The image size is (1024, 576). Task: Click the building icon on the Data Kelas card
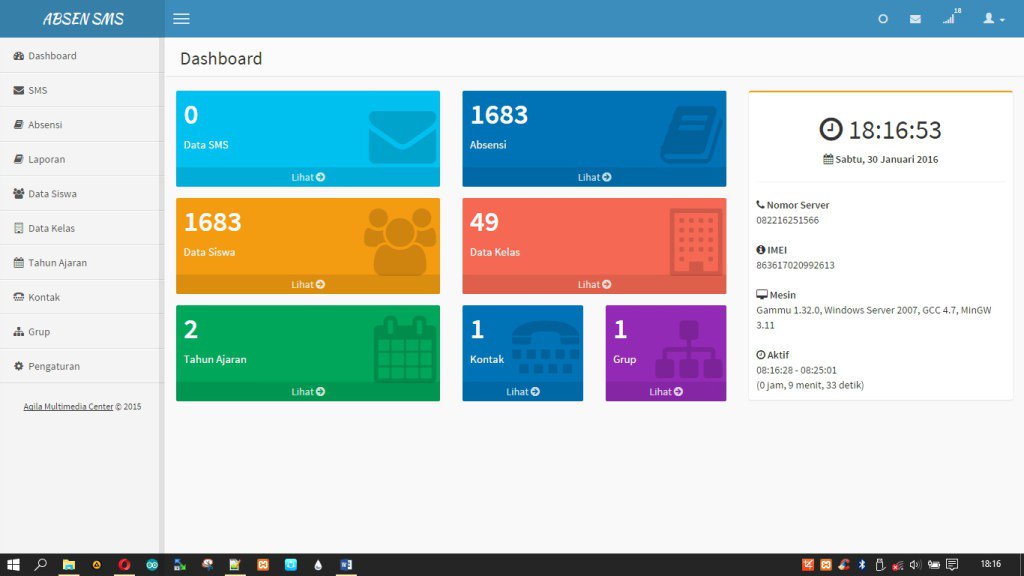696,242
